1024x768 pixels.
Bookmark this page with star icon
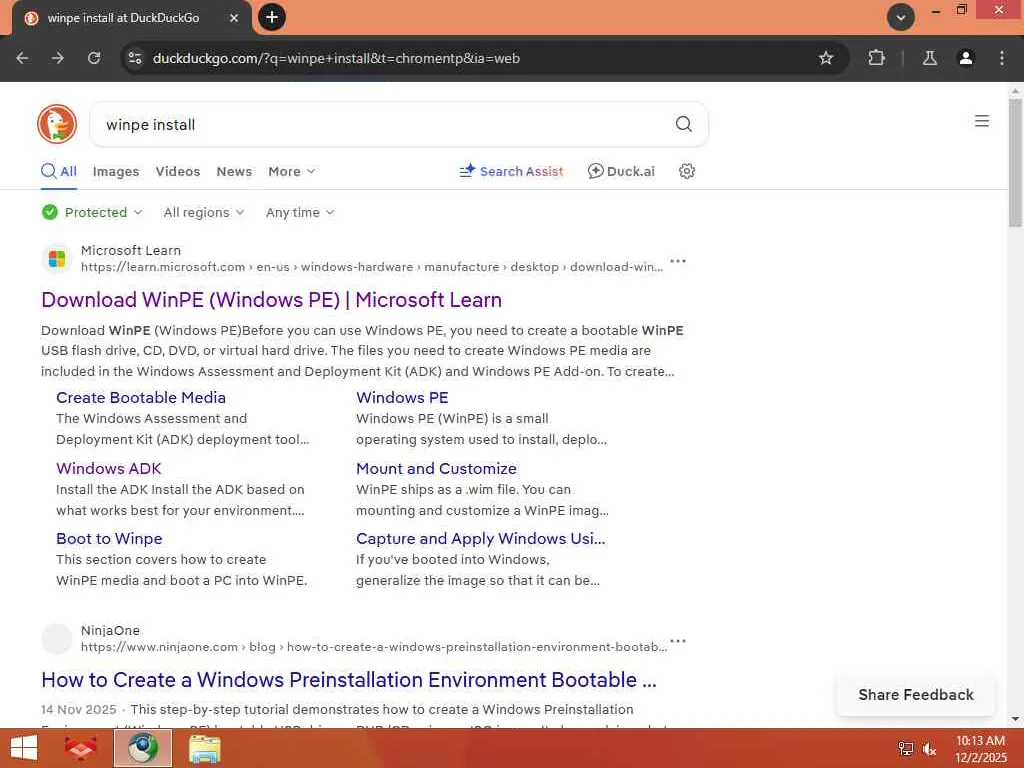click(x=825, y=58)
